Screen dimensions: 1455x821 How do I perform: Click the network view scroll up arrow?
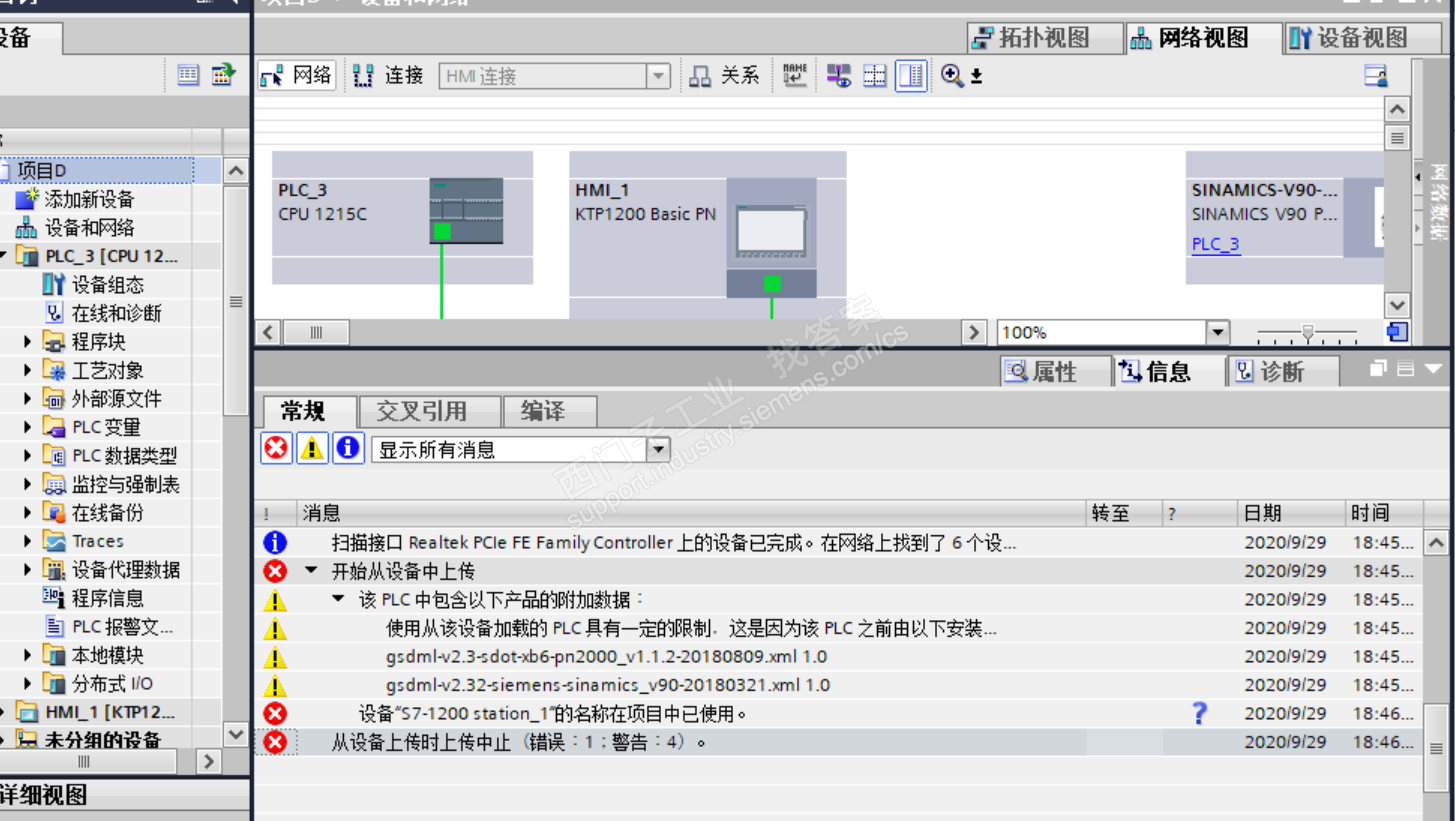click(1396, 109)
